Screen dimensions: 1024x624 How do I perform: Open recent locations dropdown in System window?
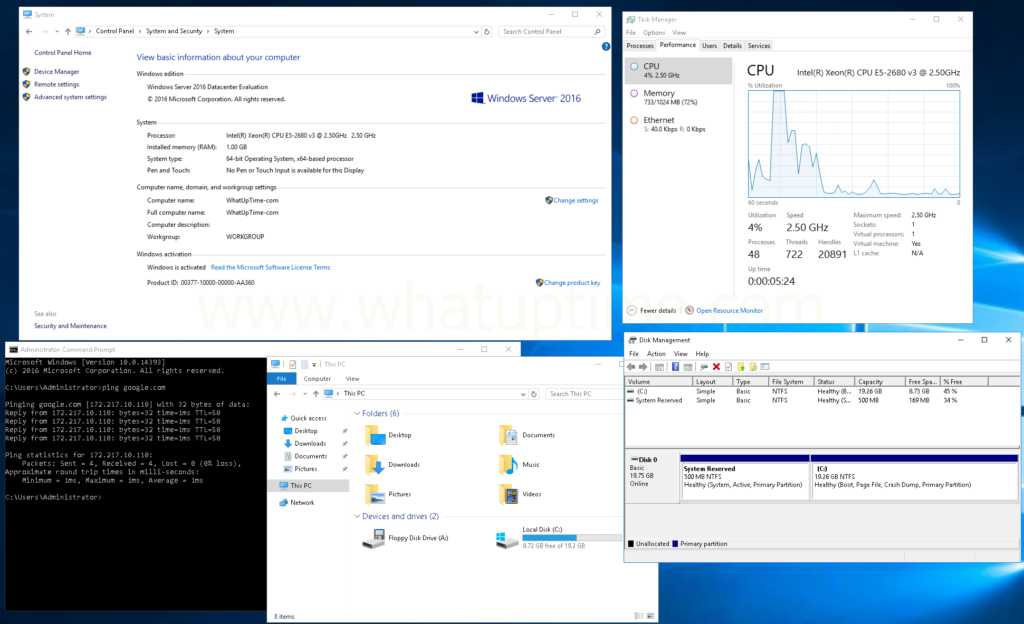click(x=57, y=31)
